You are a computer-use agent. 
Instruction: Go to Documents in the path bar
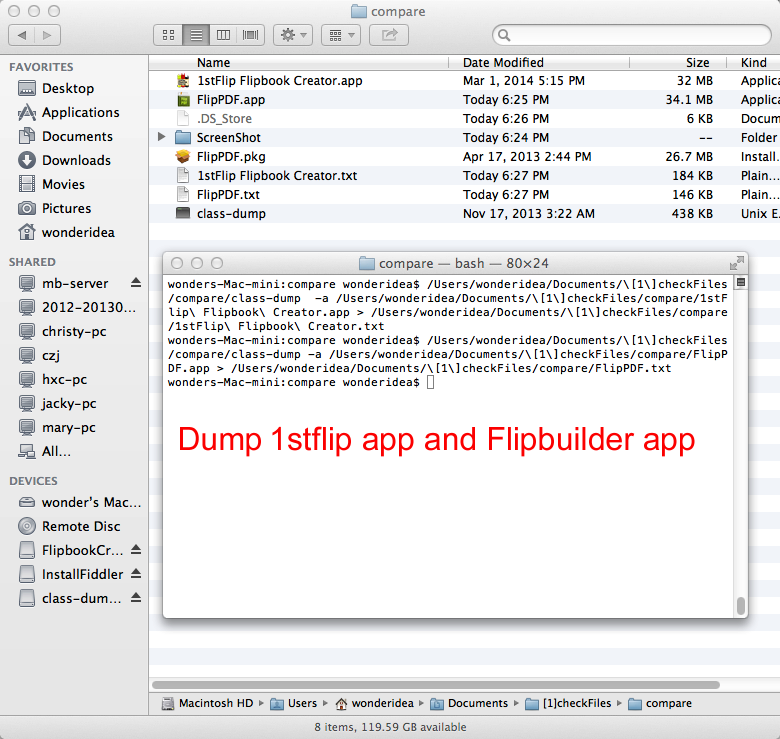477,703
